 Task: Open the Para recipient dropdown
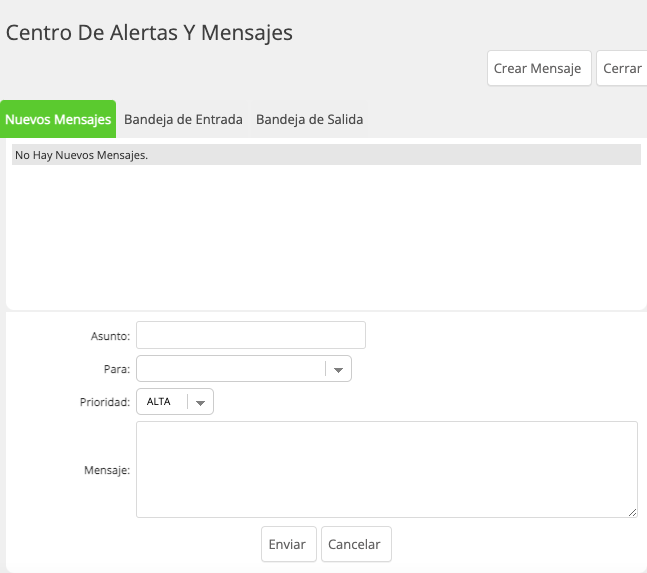point(244,368)
